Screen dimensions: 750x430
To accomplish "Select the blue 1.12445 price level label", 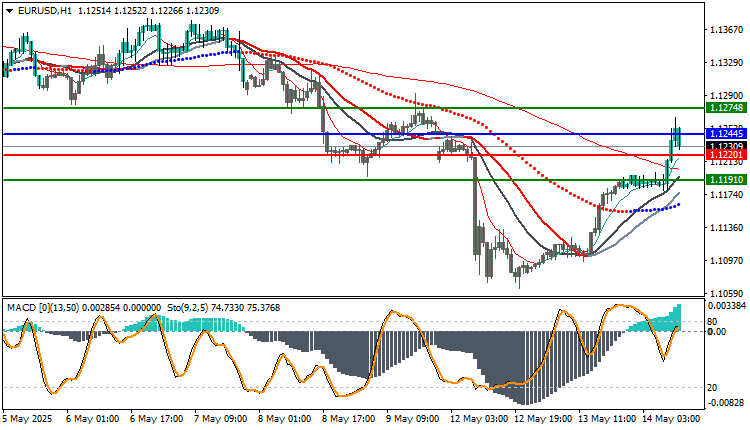I will coord(726,133).
